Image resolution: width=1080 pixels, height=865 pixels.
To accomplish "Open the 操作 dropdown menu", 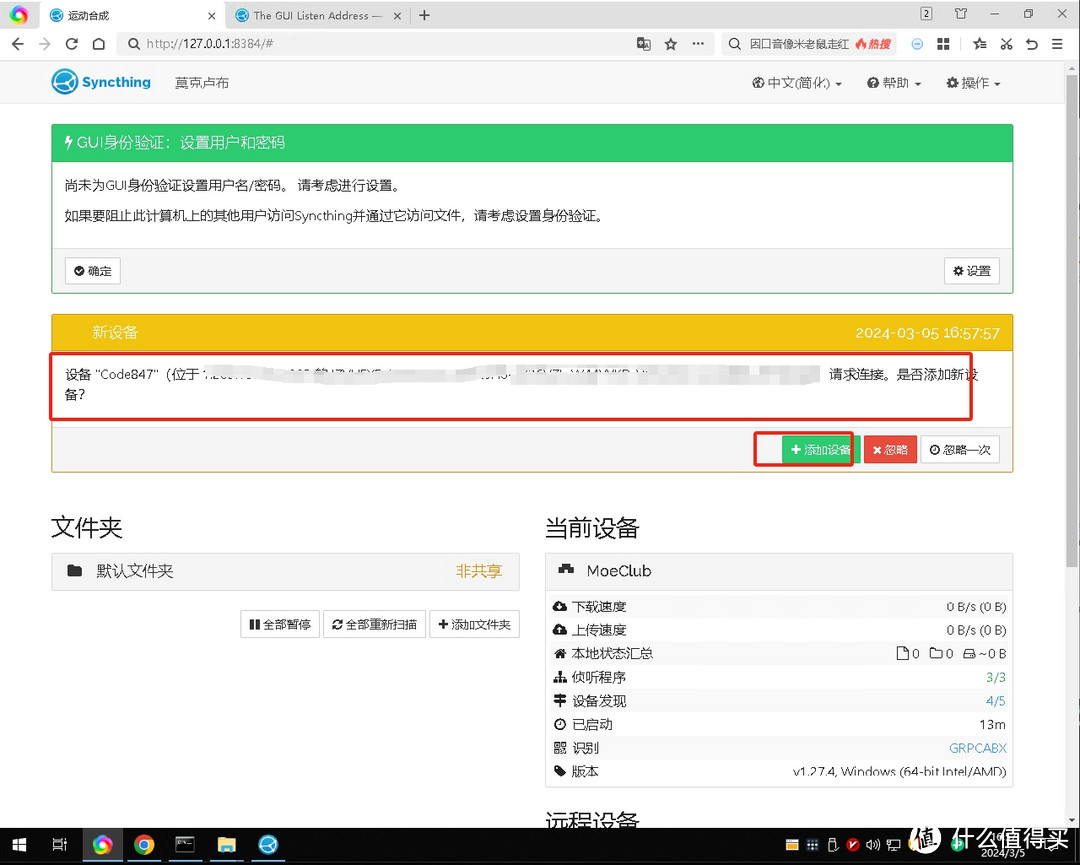I will (971, 83).
